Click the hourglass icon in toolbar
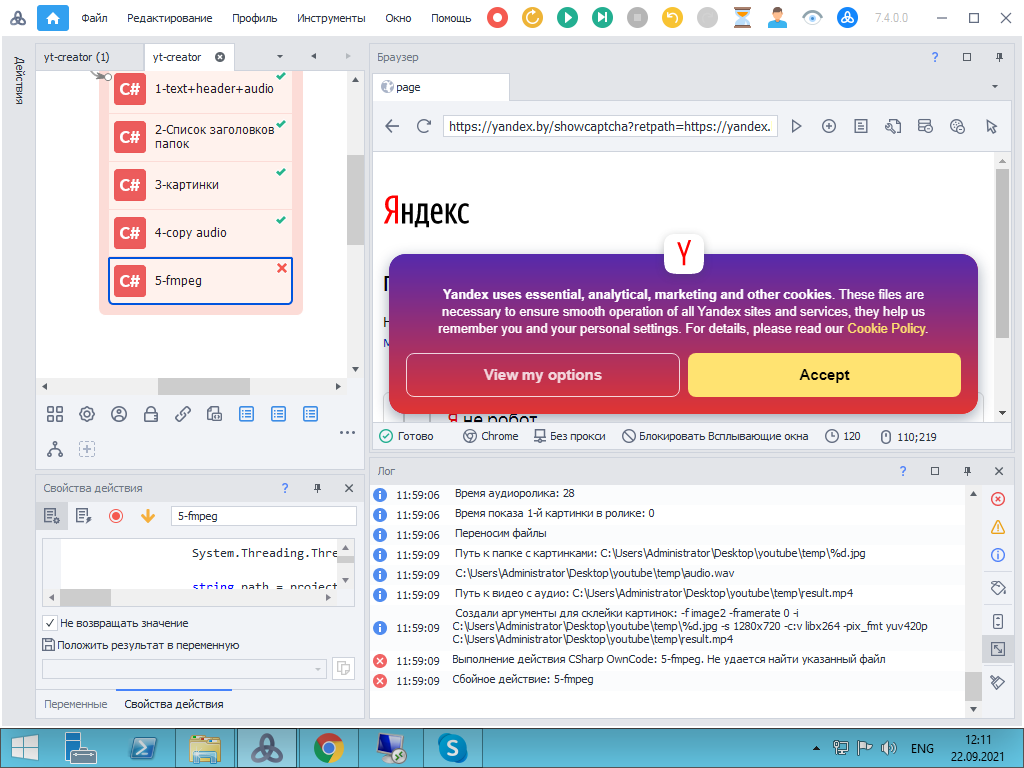Viewport: 1024px width, 768px height. click(742, 18)
